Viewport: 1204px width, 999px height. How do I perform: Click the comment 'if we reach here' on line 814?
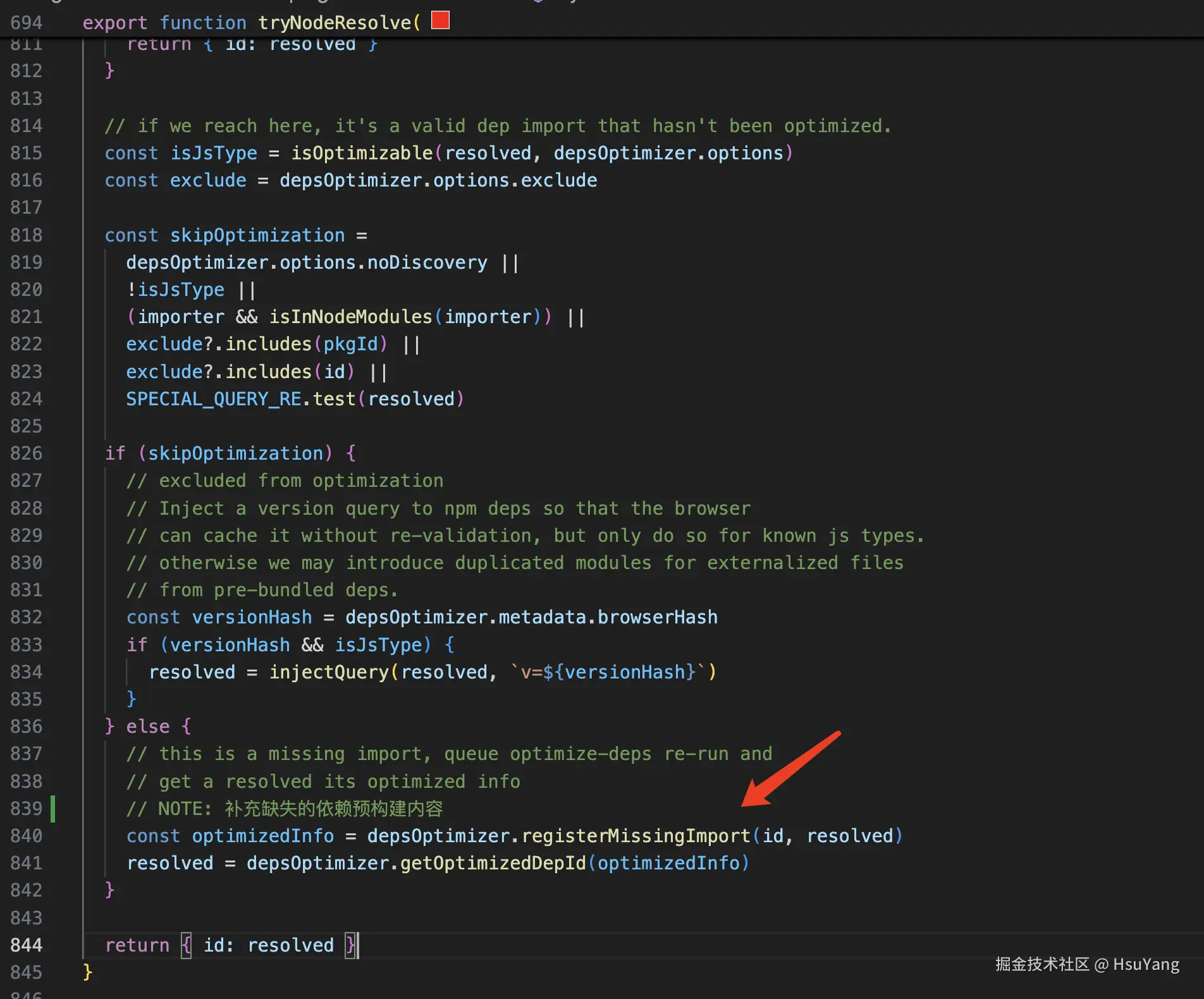[498, 126]
